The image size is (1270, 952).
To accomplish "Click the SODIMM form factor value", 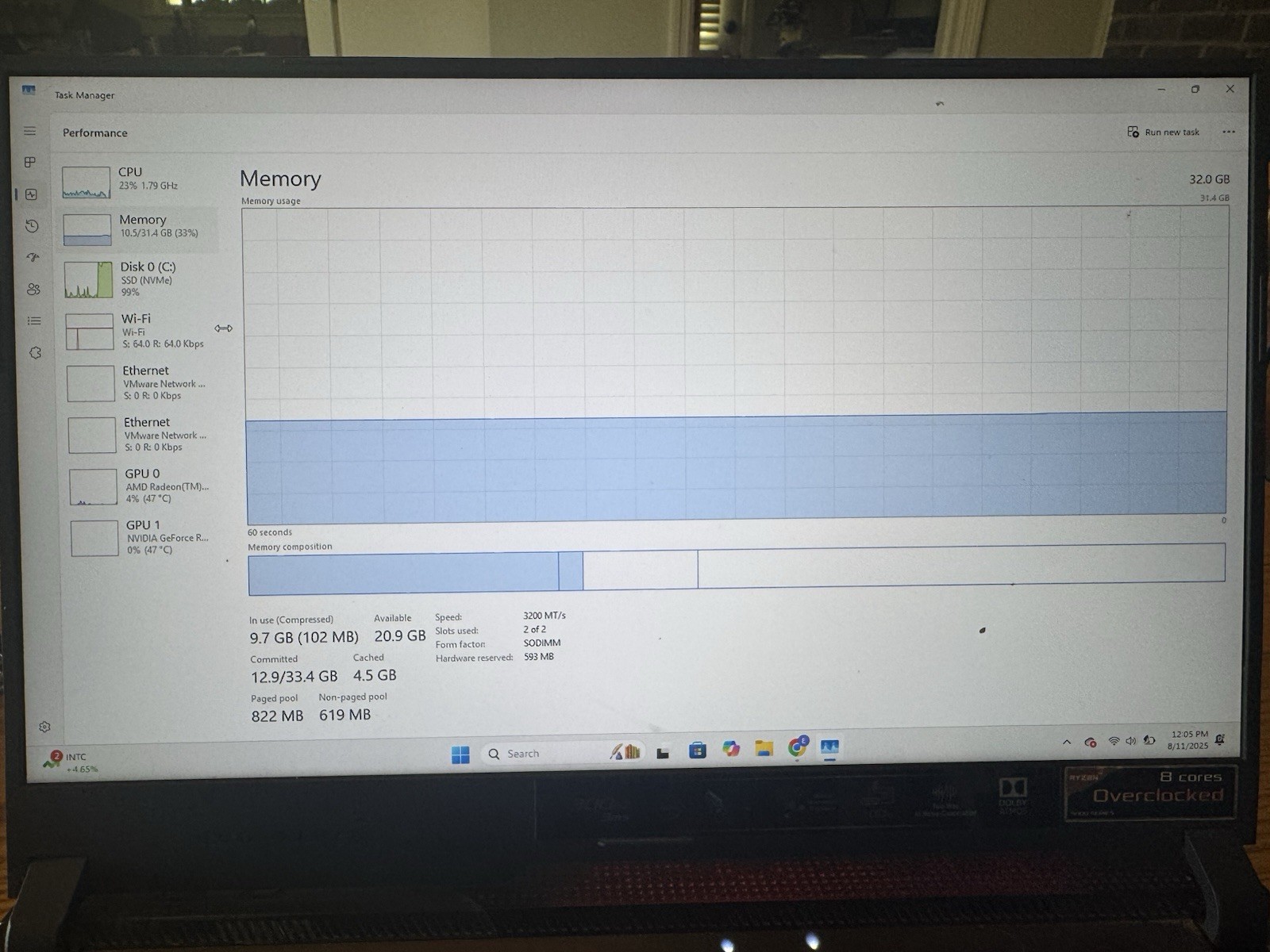I will pyautogui.click(x=542, y=643).
